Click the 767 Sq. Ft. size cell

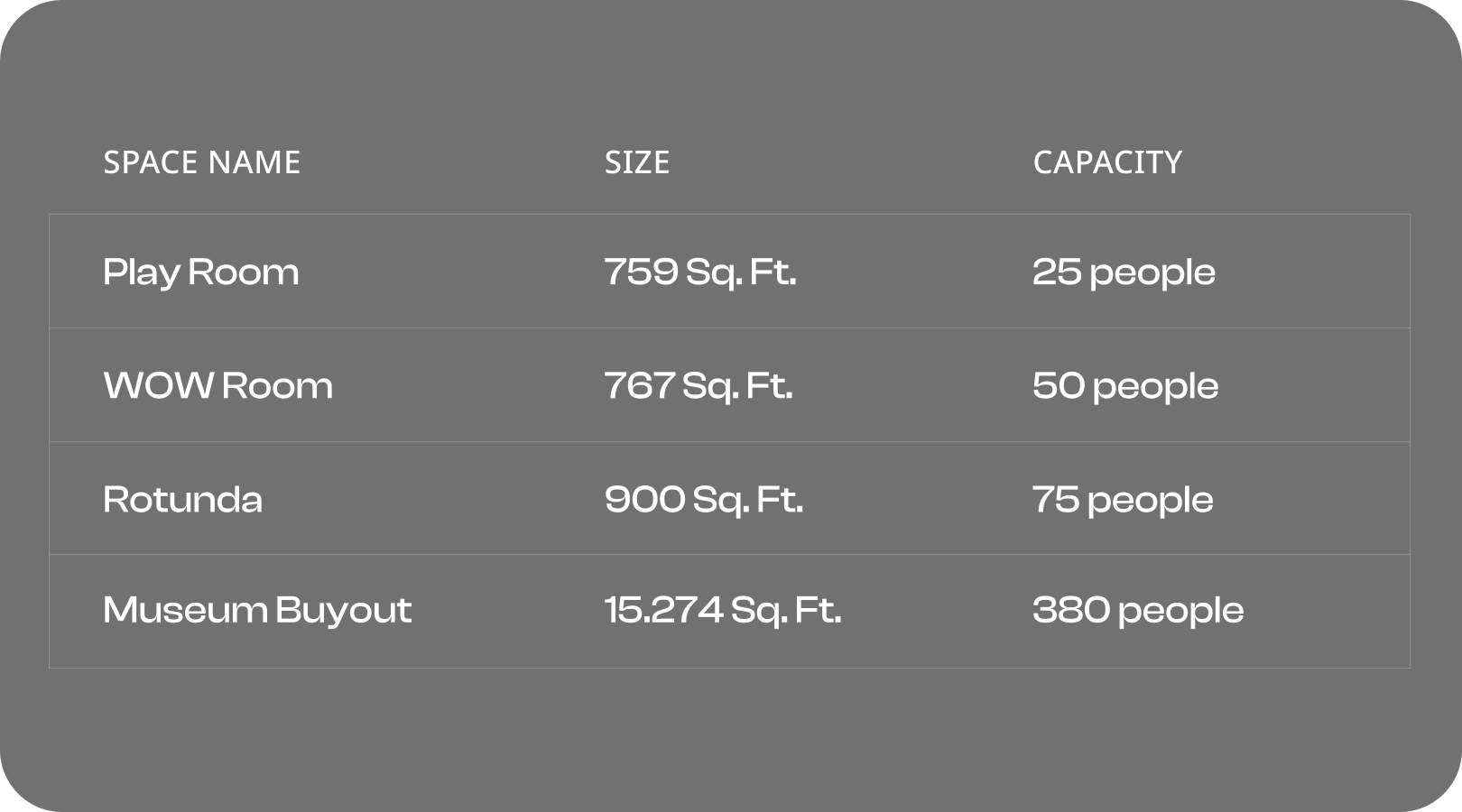(x=699, y=386)
